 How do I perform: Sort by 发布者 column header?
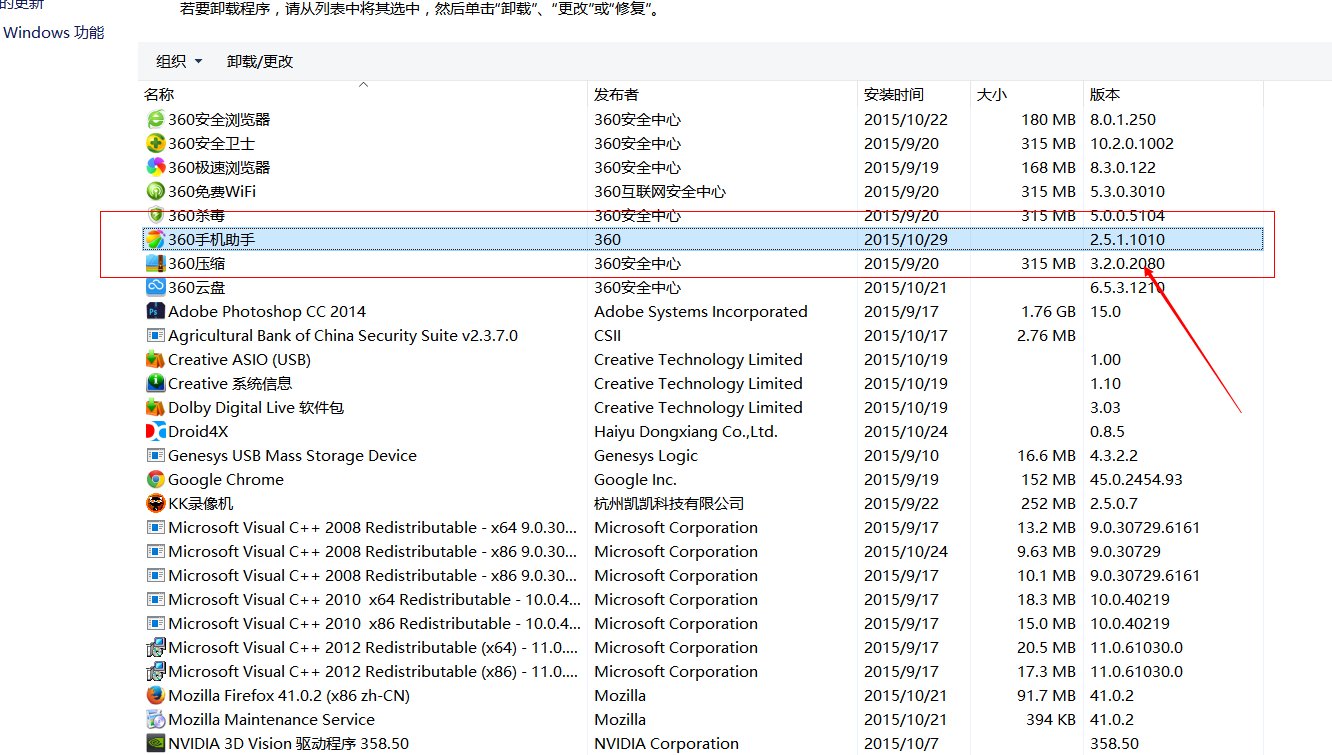pyautogui.click(x=616, y=95)
